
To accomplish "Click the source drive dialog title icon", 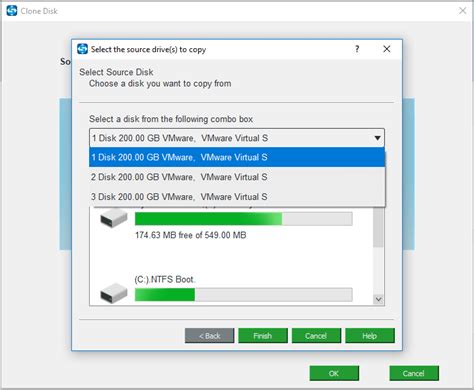I will tap(82, 49).
